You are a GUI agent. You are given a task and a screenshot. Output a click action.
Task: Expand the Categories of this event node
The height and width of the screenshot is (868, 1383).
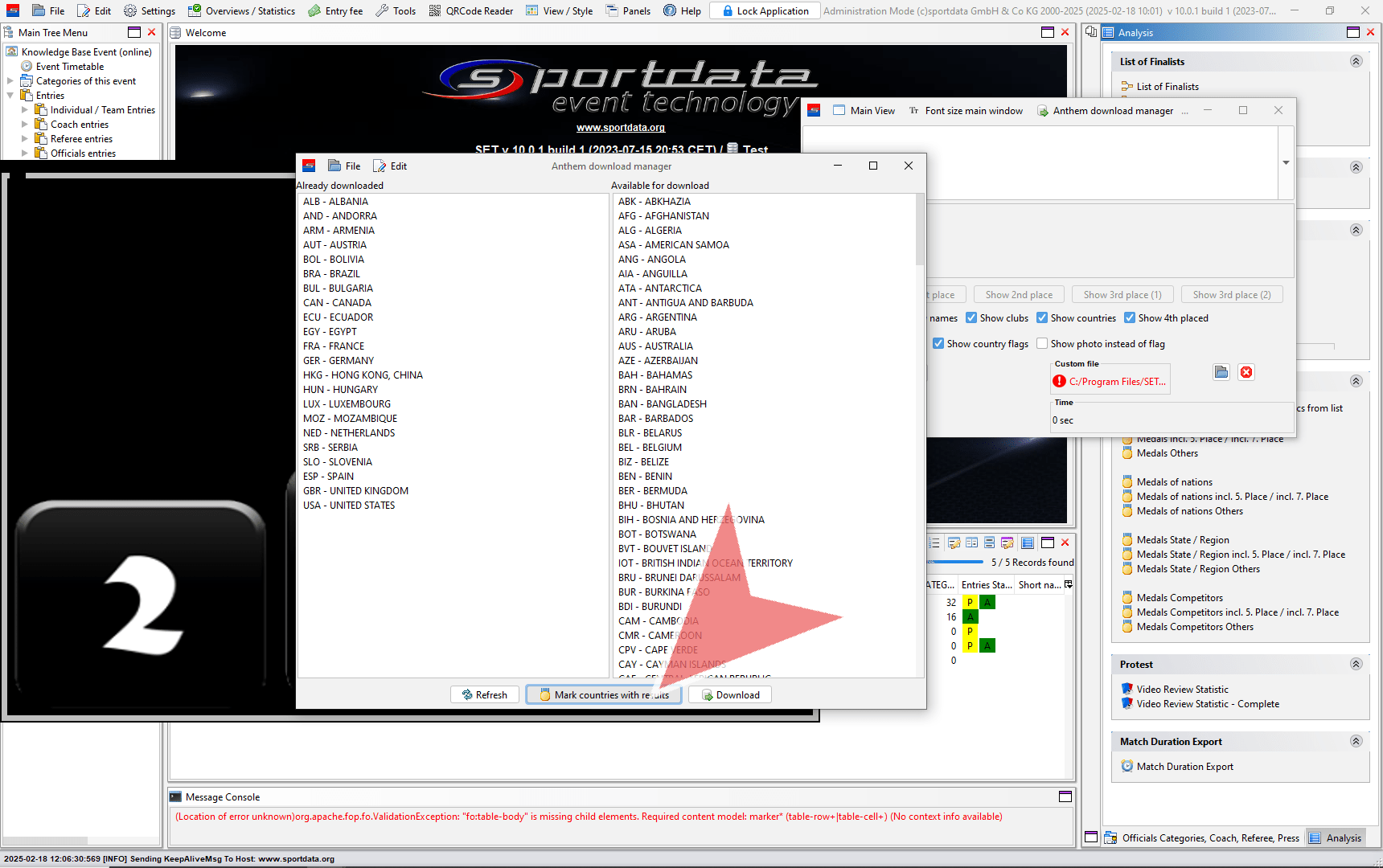(10, 81)
